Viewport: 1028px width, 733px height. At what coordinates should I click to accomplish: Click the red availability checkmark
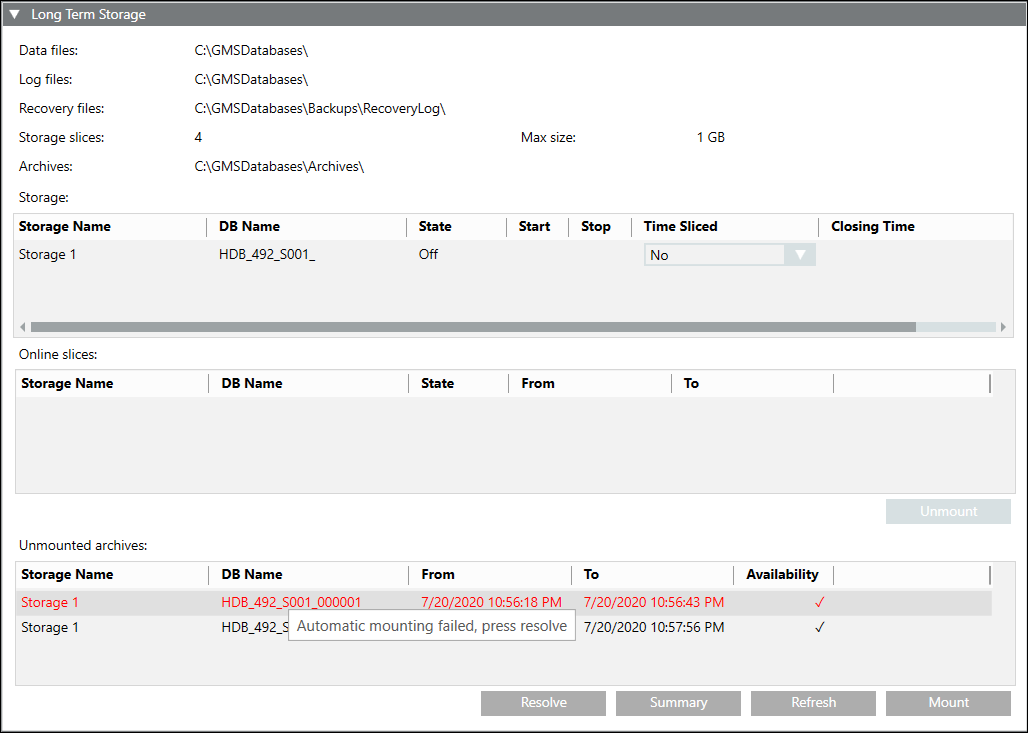click(819, 603)
